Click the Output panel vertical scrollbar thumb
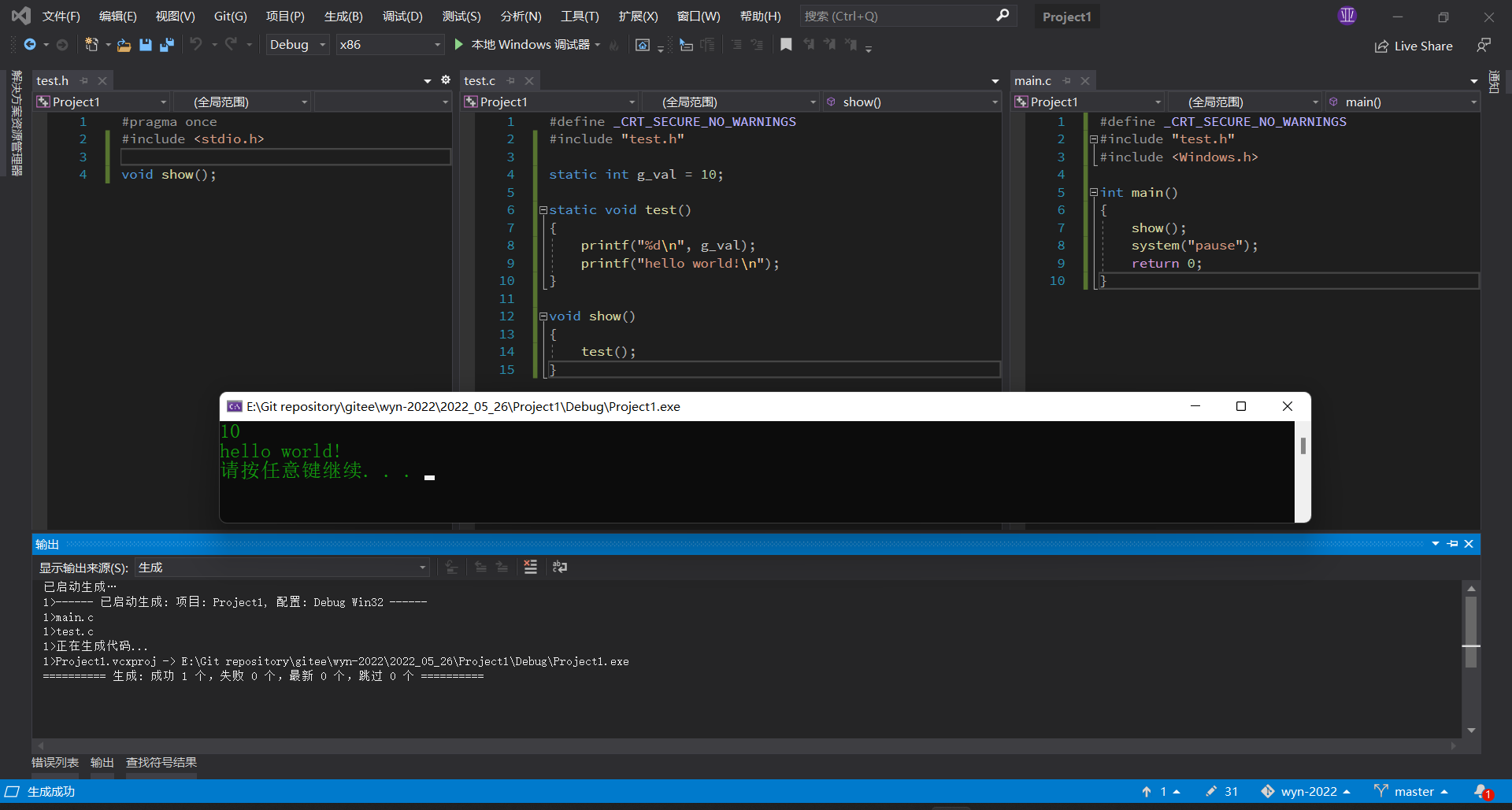The height and width of the screenshot is (810, 1512). pos(1470,631)
